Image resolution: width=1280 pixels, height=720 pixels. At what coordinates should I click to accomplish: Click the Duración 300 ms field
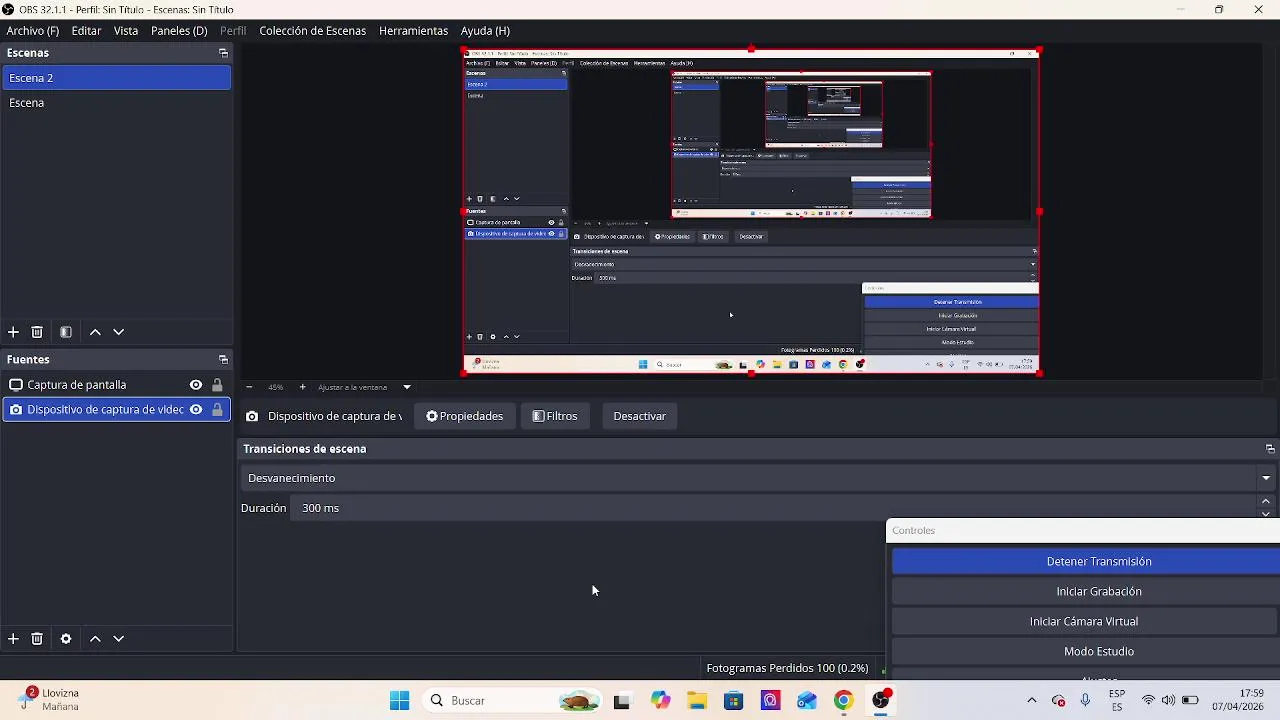775,508
